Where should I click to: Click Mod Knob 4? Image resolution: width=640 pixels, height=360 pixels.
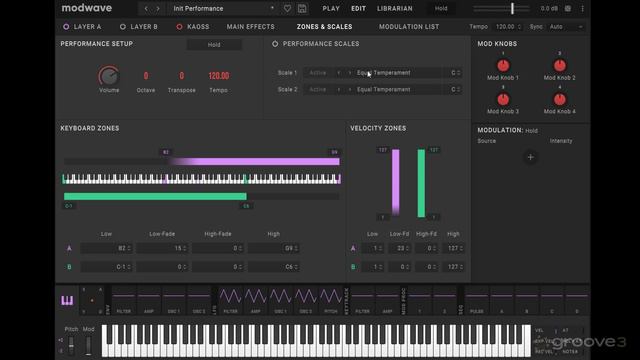(560, 99)
